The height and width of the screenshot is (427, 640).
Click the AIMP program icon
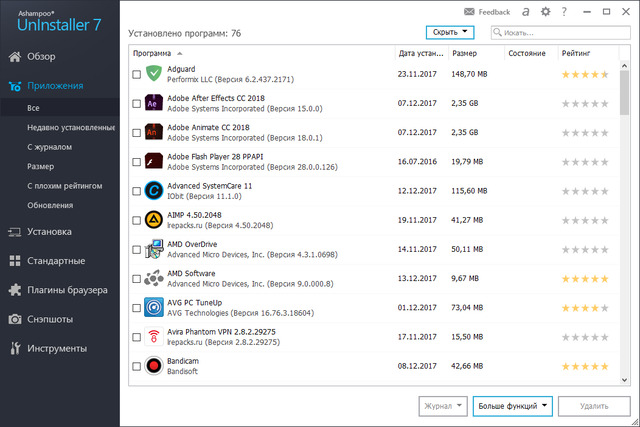155,220
